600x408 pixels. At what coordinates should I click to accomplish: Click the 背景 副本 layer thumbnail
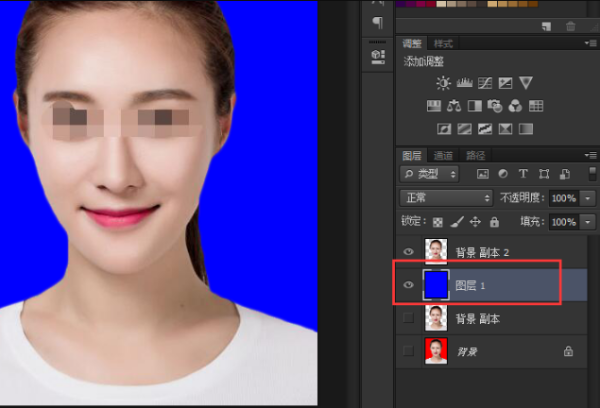[x=436, y=318]
